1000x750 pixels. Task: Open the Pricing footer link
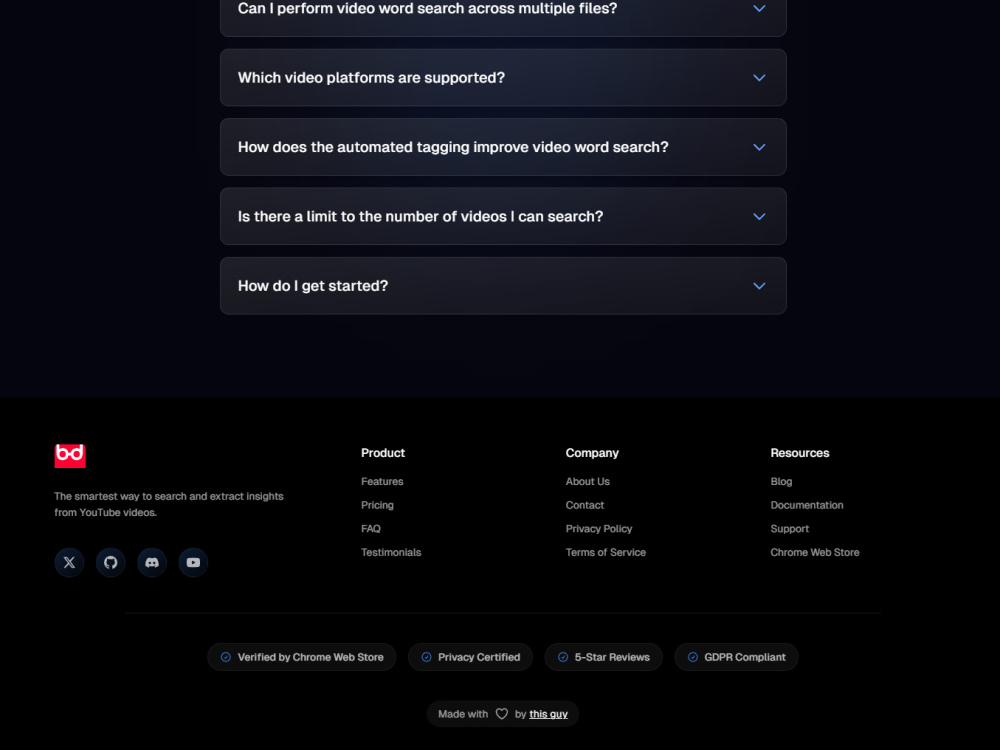(377, 505)
